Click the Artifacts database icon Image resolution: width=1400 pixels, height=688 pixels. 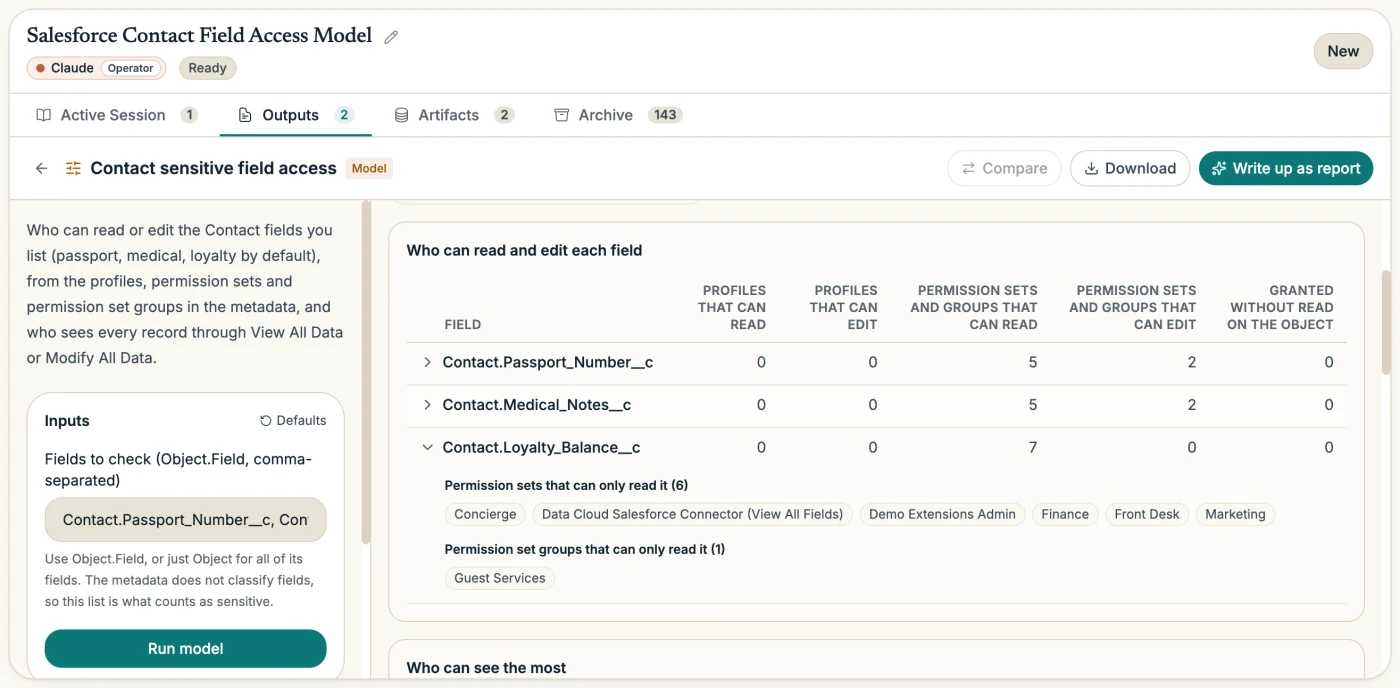tap(401, 115)
